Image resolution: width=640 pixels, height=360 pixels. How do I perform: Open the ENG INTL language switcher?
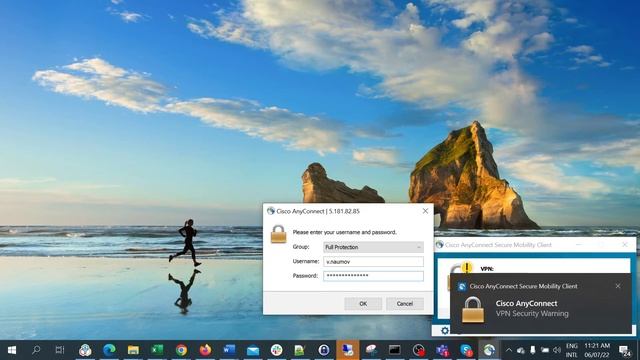(x=572, y=350)
